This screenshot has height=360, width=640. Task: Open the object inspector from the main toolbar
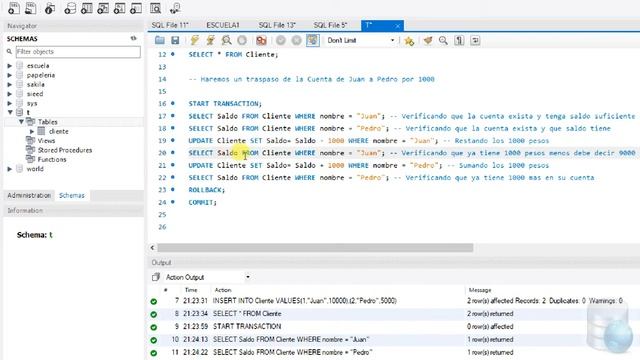[x=50, y=8]
